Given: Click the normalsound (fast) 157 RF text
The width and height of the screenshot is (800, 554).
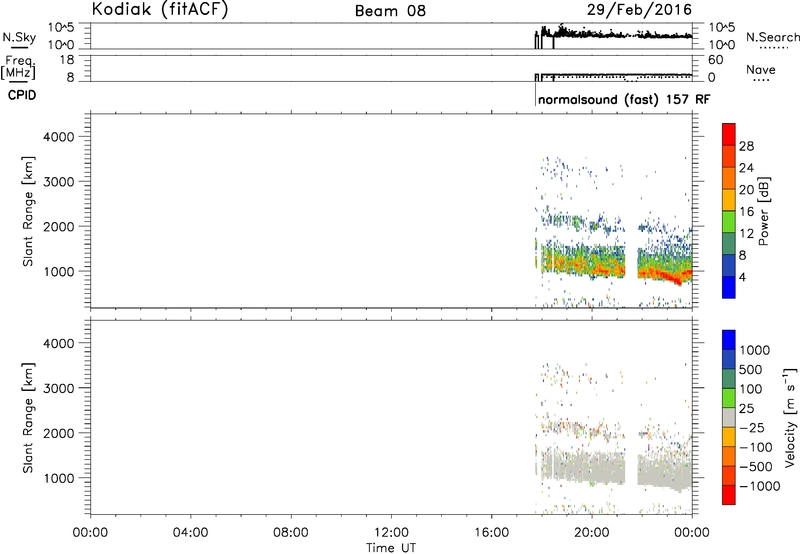Looking at the screenshot, I should (624, 99).
